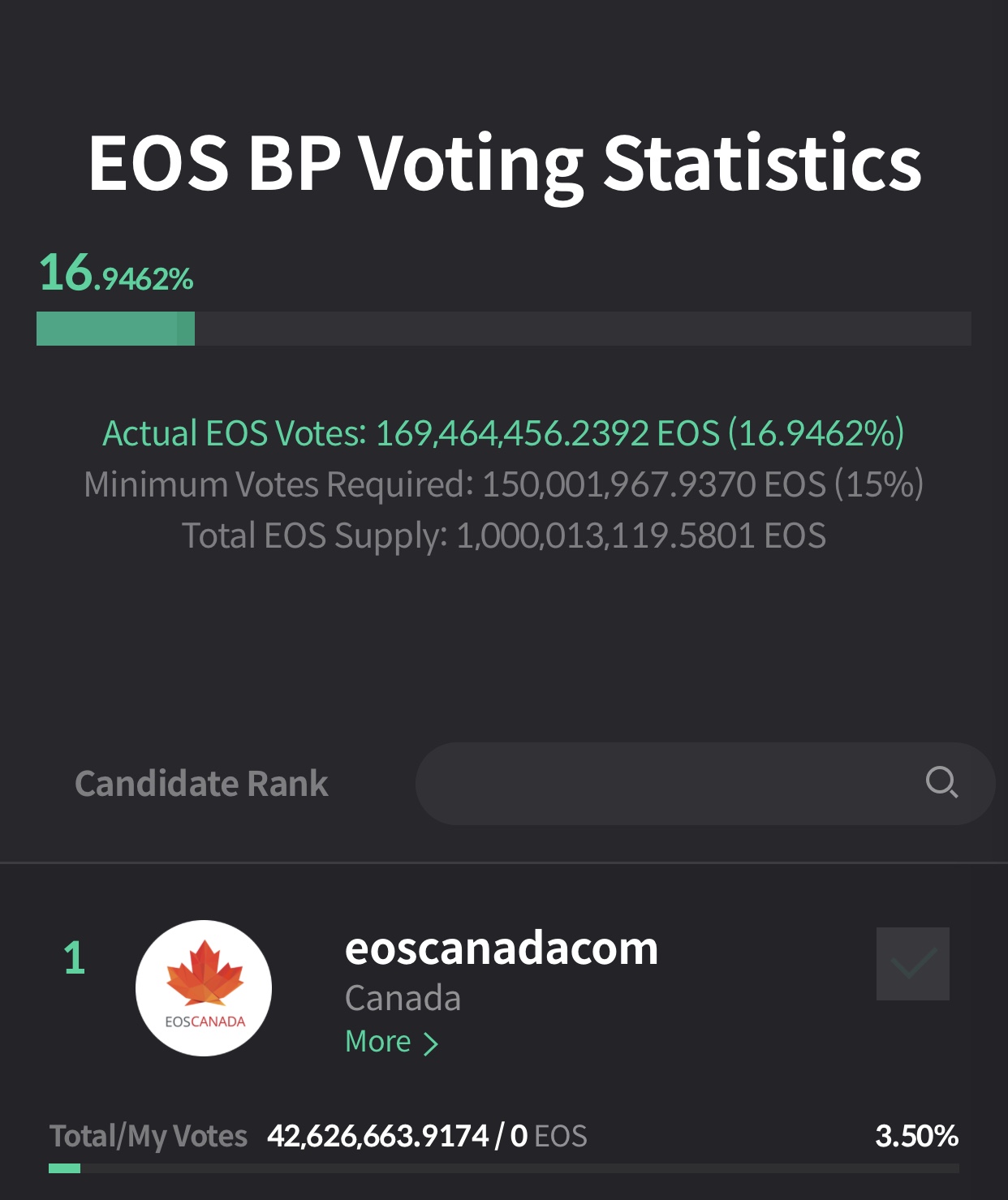The height and width of the screenshot is (1200, 1008).
Task: Expand the More chevron arrow
Action: (x=431, y=1043)
